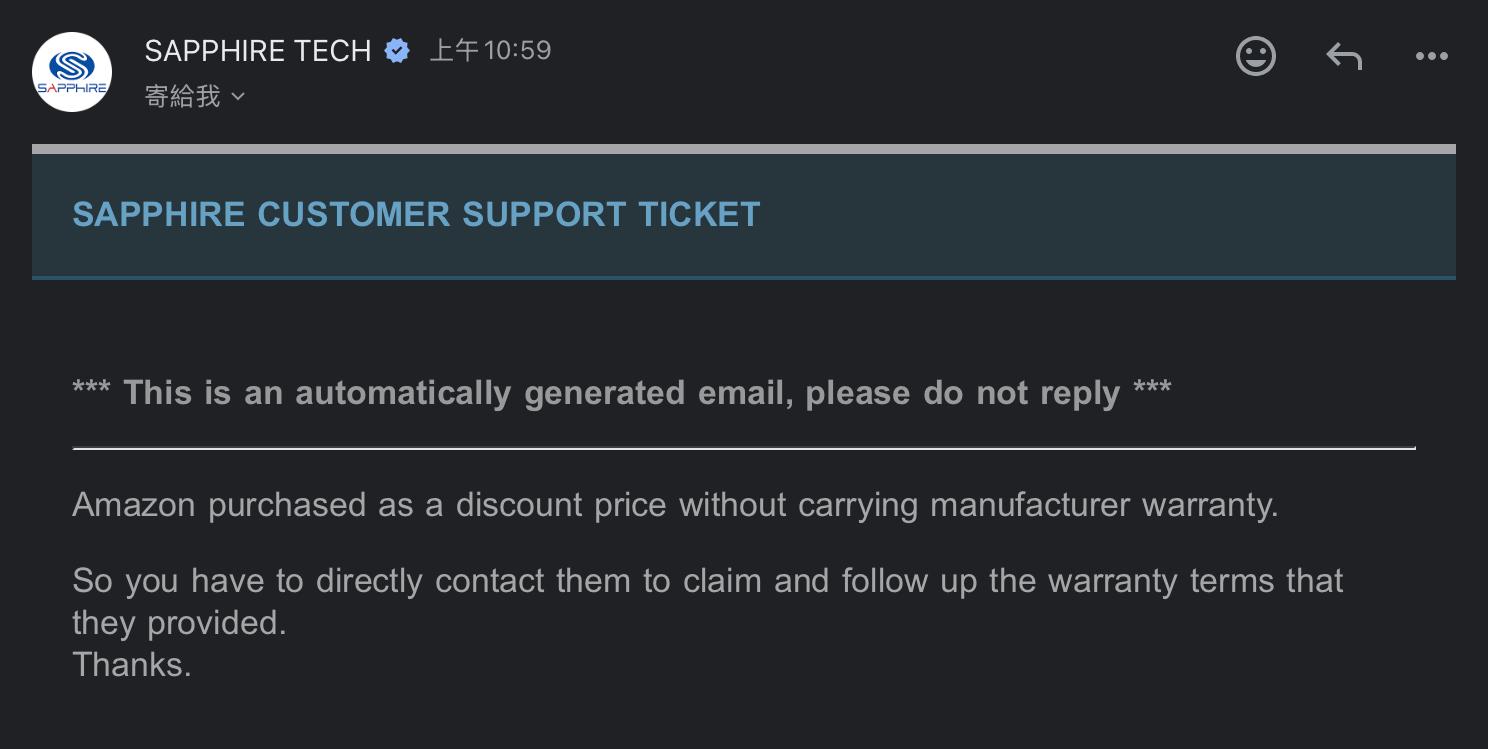The width and height of the screenshot is (1488, 749).
Task: Open the three-dot more options menu
Action: [1431, 57]
